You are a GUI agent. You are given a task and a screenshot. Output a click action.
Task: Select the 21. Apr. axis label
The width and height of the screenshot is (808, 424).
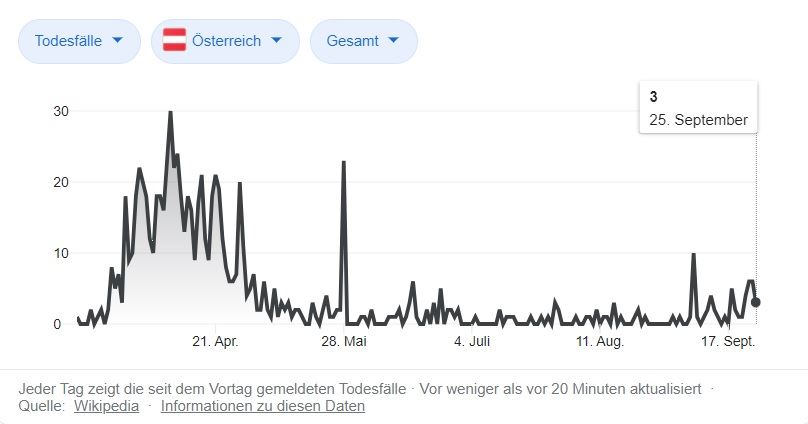(x=215, y=342)
